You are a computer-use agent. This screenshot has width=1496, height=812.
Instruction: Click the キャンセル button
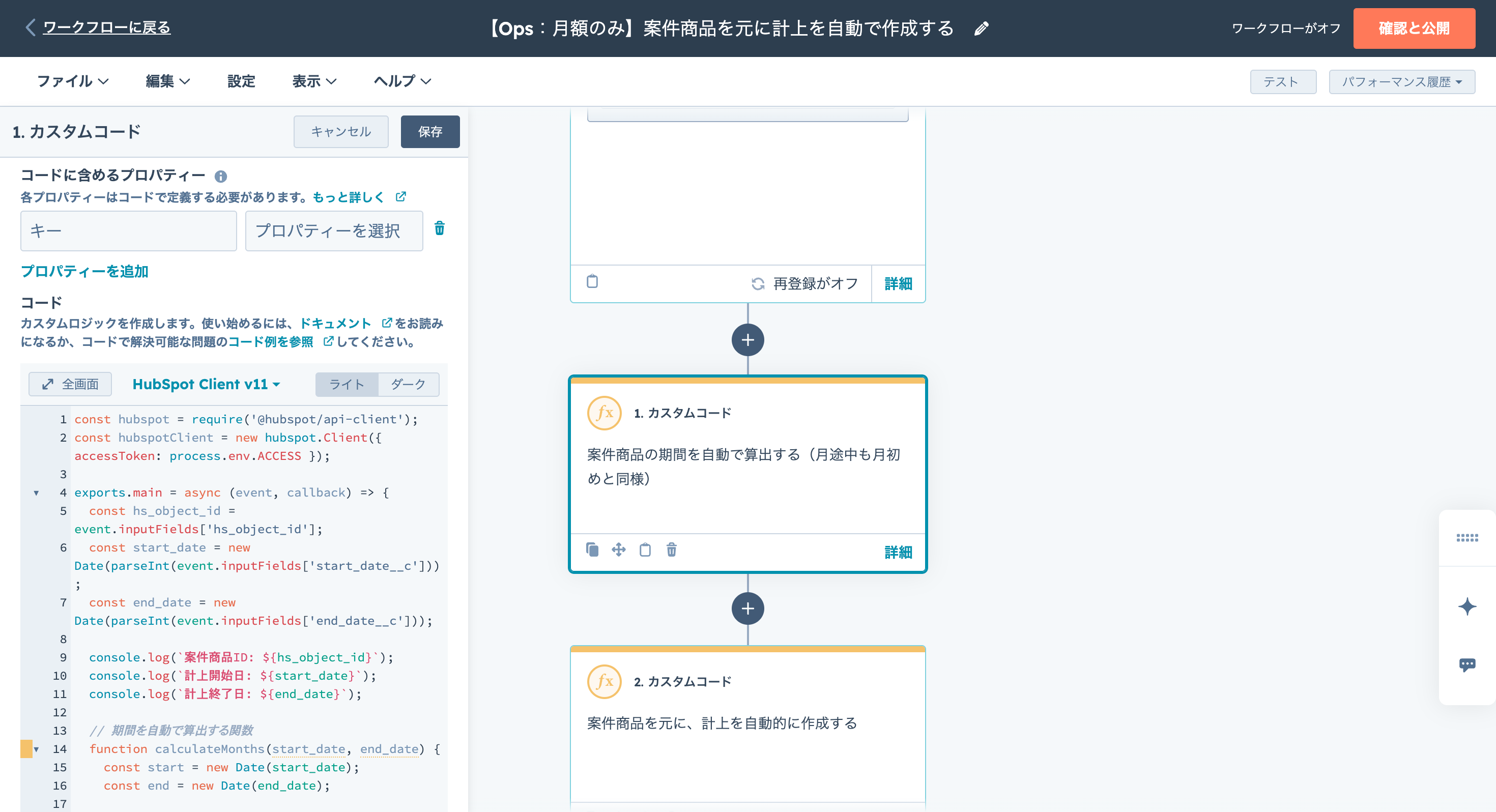coord(341,132)
